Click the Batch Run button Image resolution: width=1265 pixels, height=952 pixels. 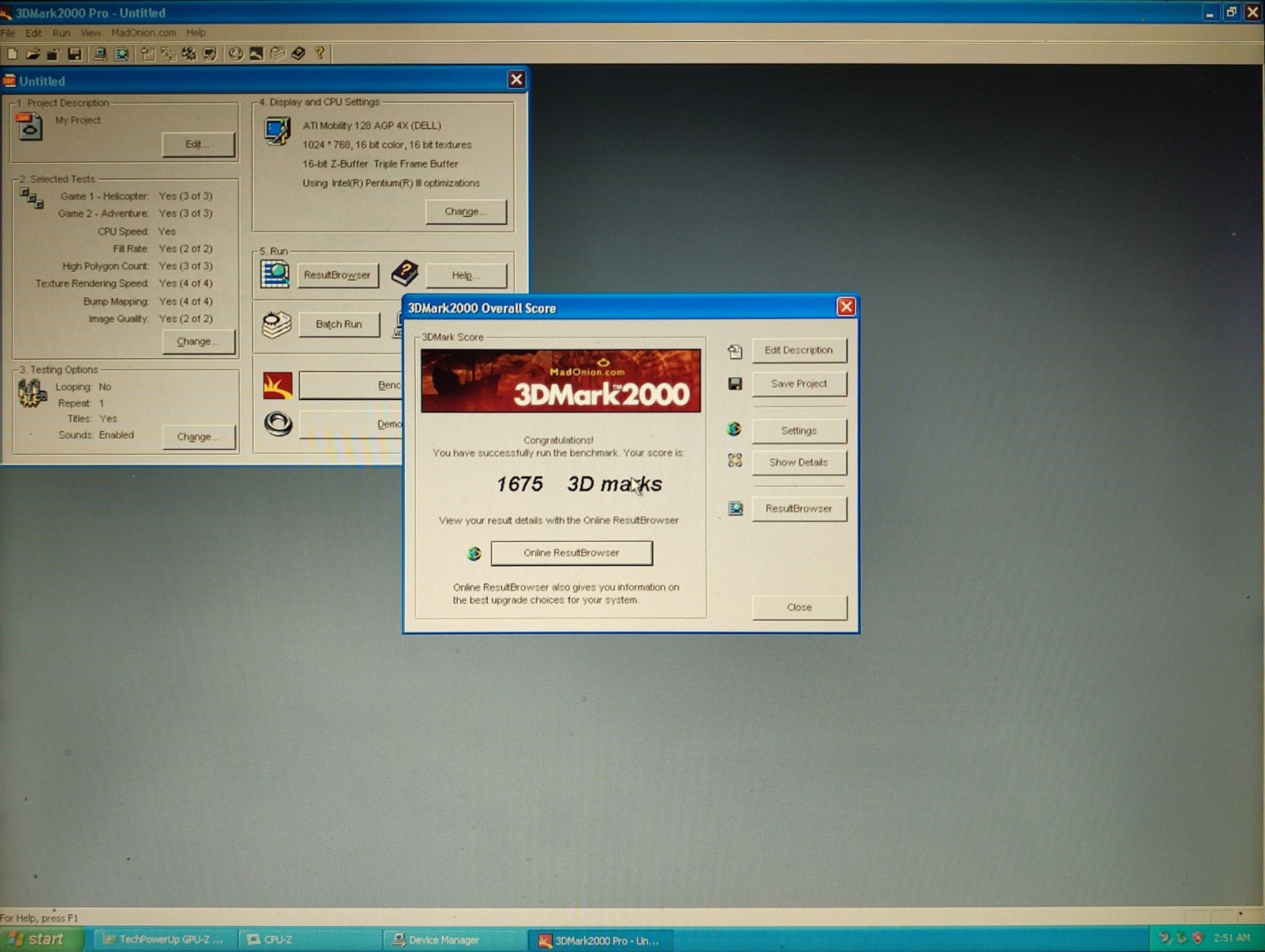[x=338, y=324]
